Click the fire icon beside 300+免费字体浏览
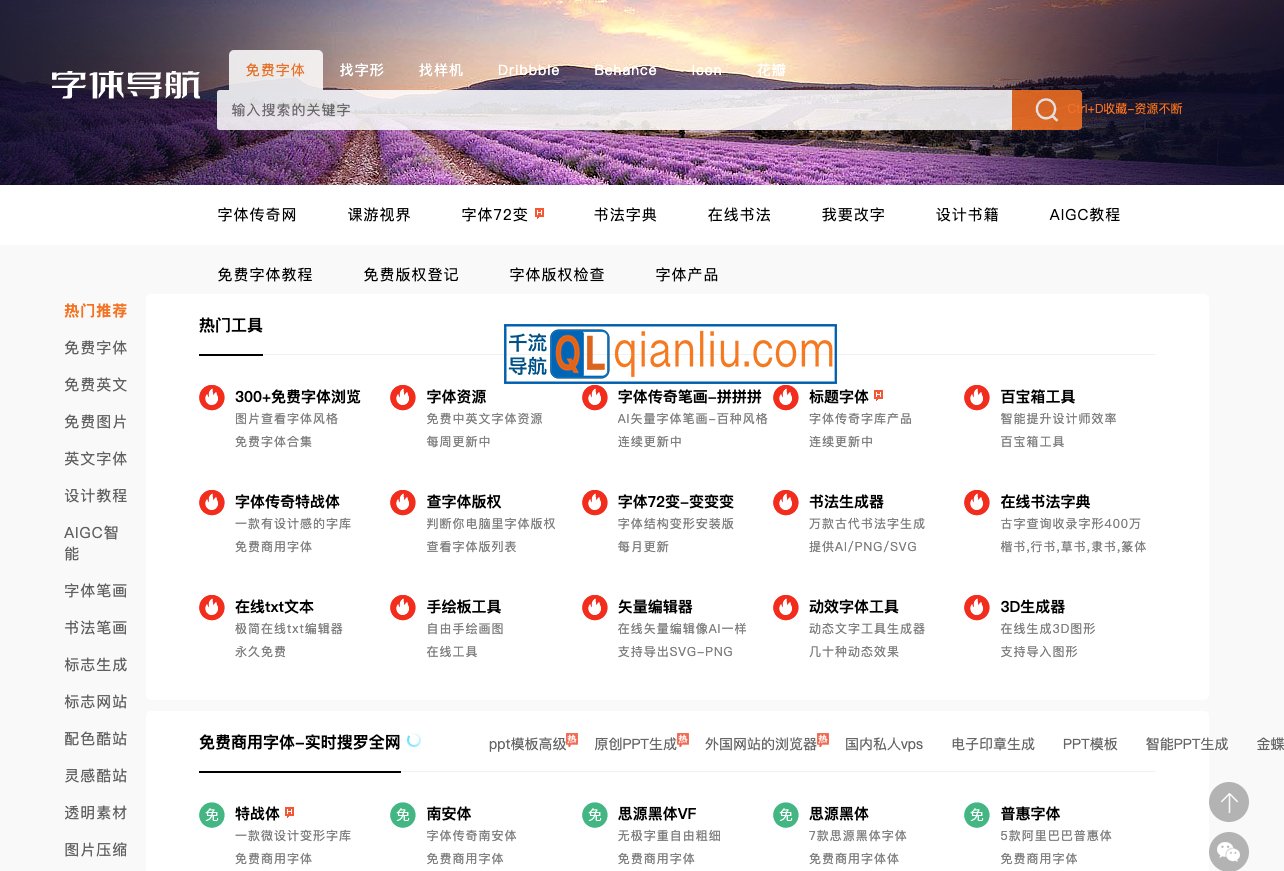The image size is (1284, 871). pyautogui.click(x=211, y=397)
